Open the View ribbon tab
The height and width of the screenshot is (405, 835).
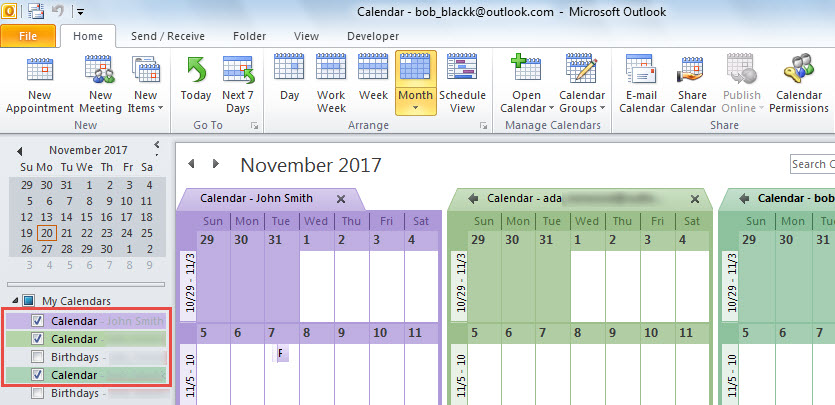click(x=306, y=36)
